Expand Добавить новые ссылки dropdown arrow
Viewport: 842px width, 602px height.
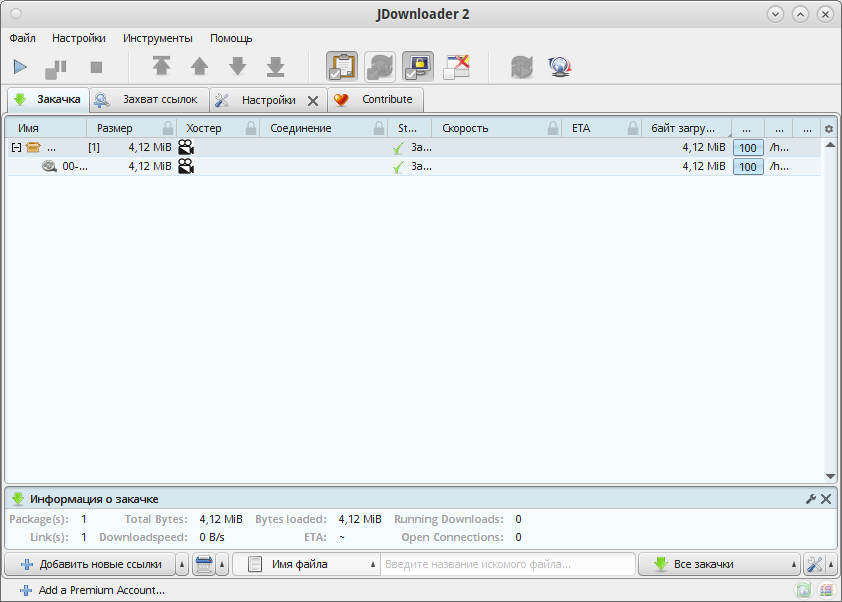point(182,564)
